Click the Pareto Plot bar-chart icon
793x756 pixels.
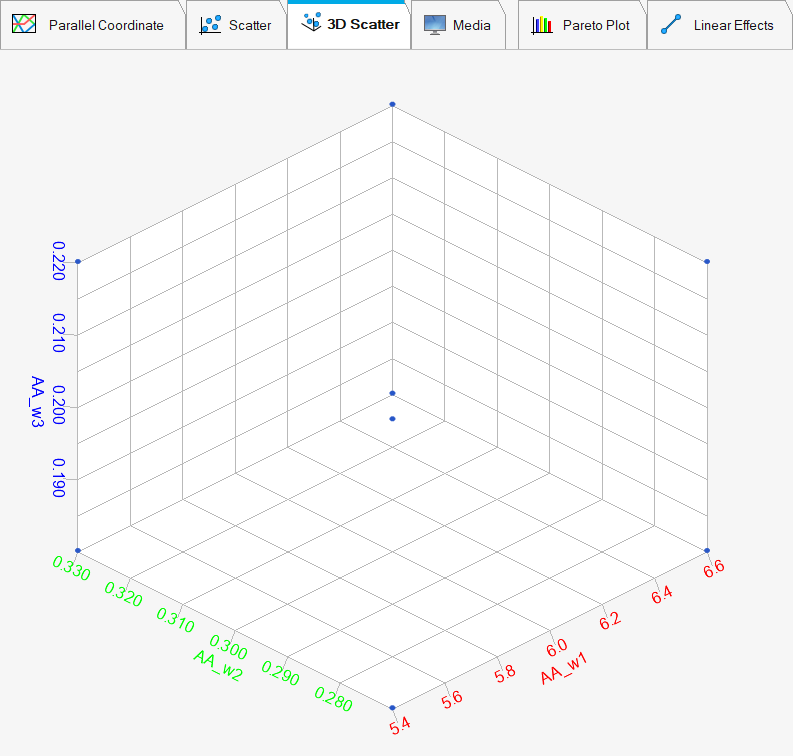click(x=542, y=25)
